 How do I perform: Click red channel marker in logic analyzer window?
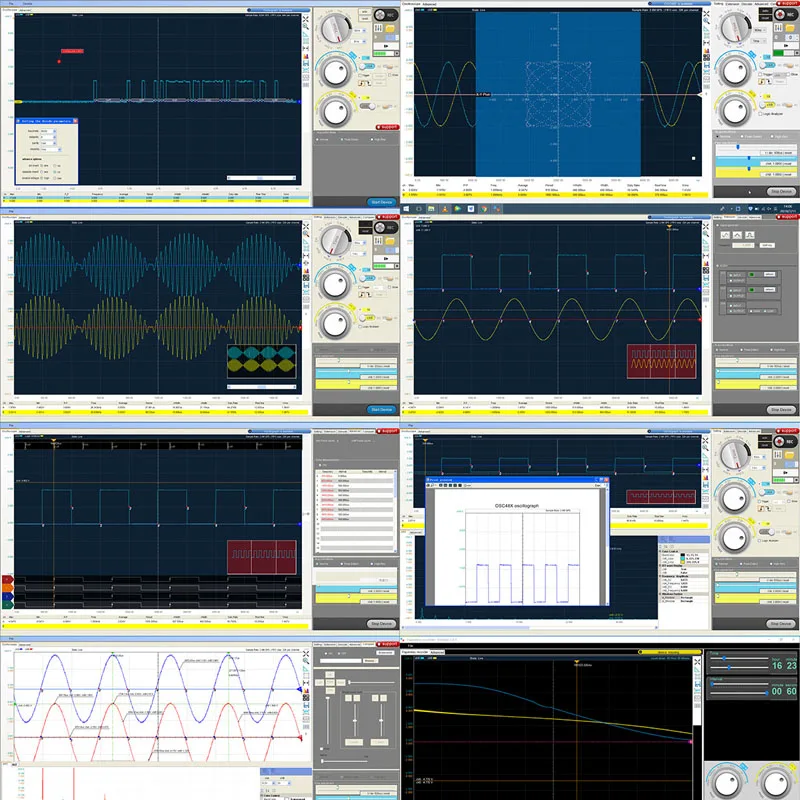click(x=7, y=580)
